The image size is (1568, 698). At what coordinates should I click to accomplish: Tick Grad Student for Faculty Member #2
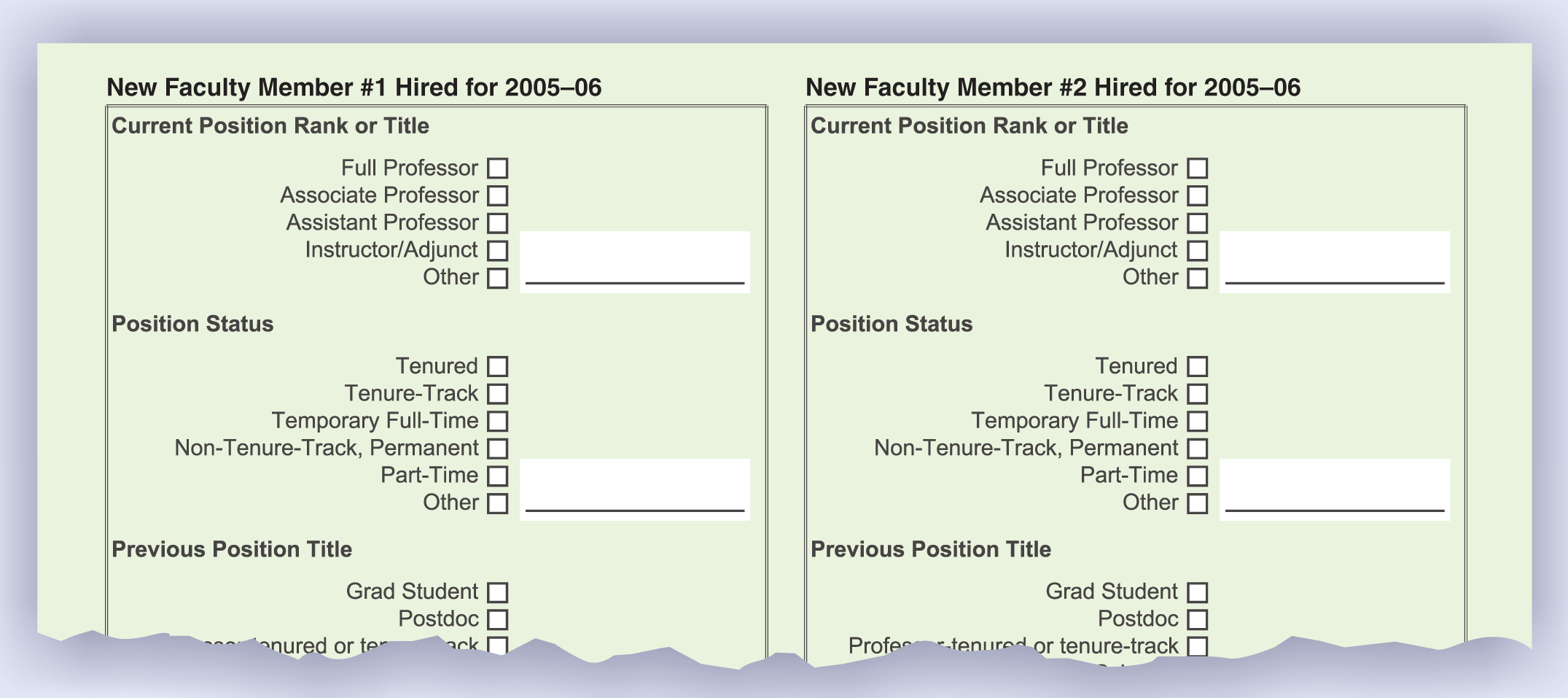(1197, 592)
